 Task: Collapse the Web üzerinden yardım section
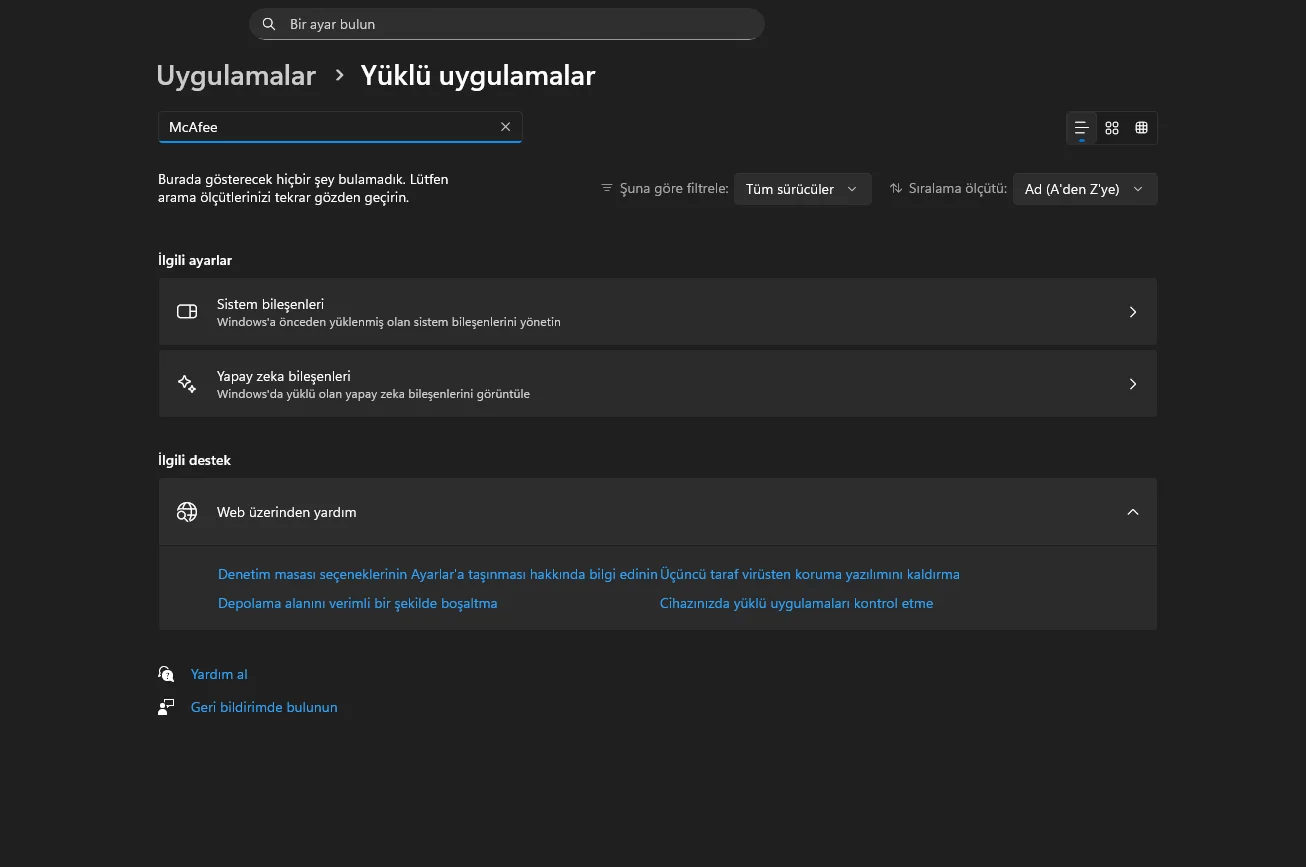(x=1132, y=511)
